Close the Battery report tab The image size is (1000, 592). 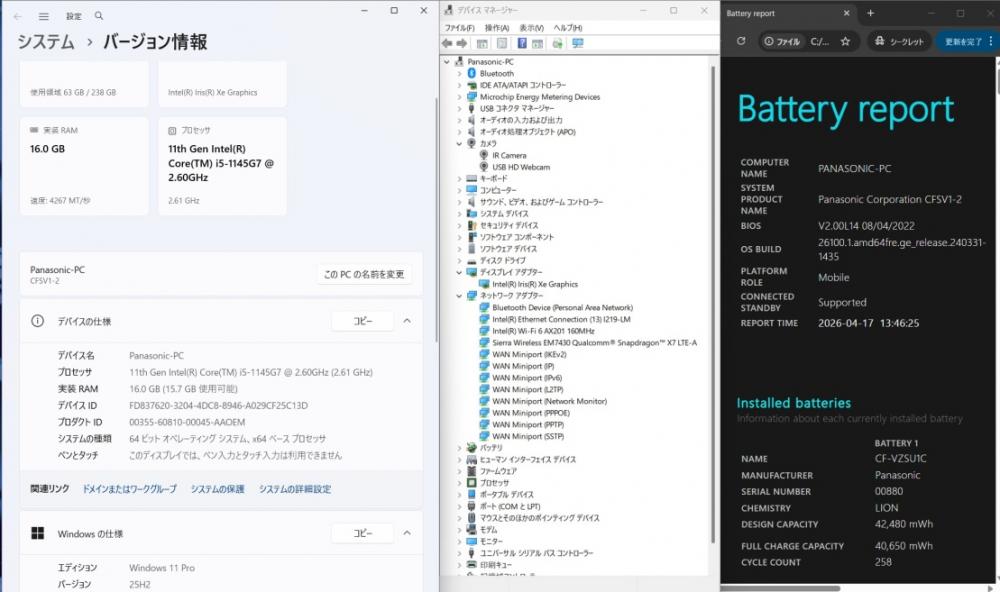coord(847,13)
